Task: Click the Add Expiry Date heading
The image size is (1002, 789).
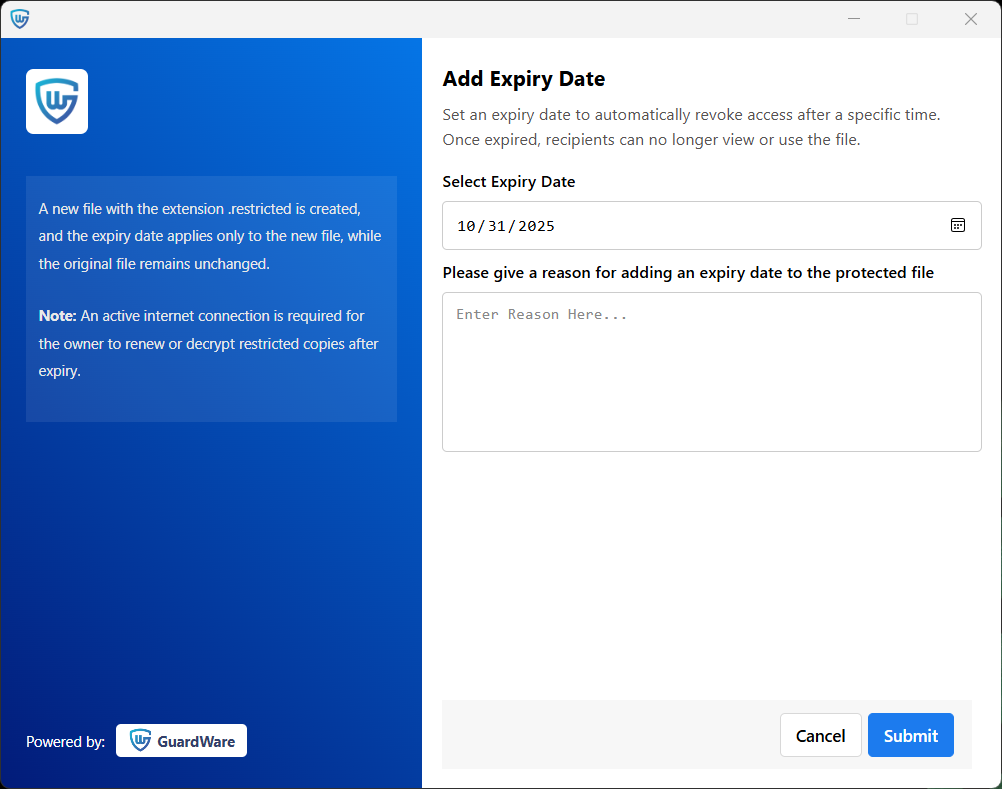Action: click(x=523, y=78)
